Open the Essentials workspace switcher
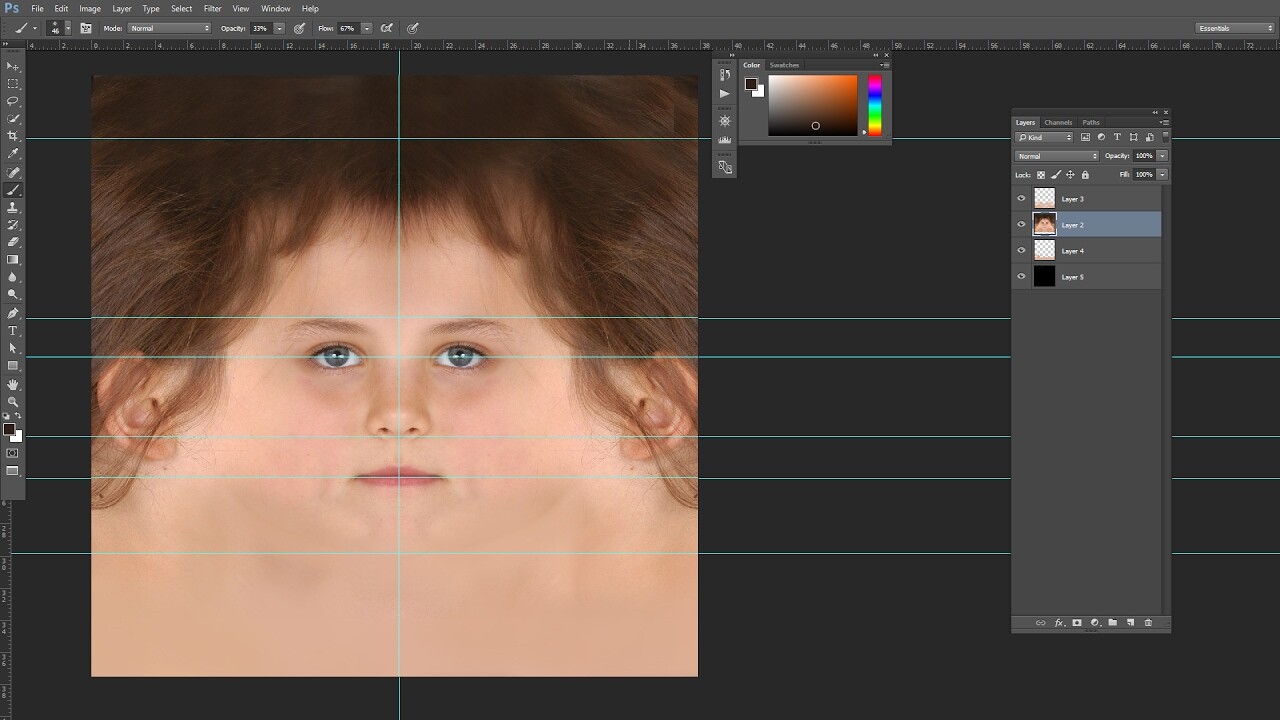1280x720 pixels. [x=1234, y=28]
